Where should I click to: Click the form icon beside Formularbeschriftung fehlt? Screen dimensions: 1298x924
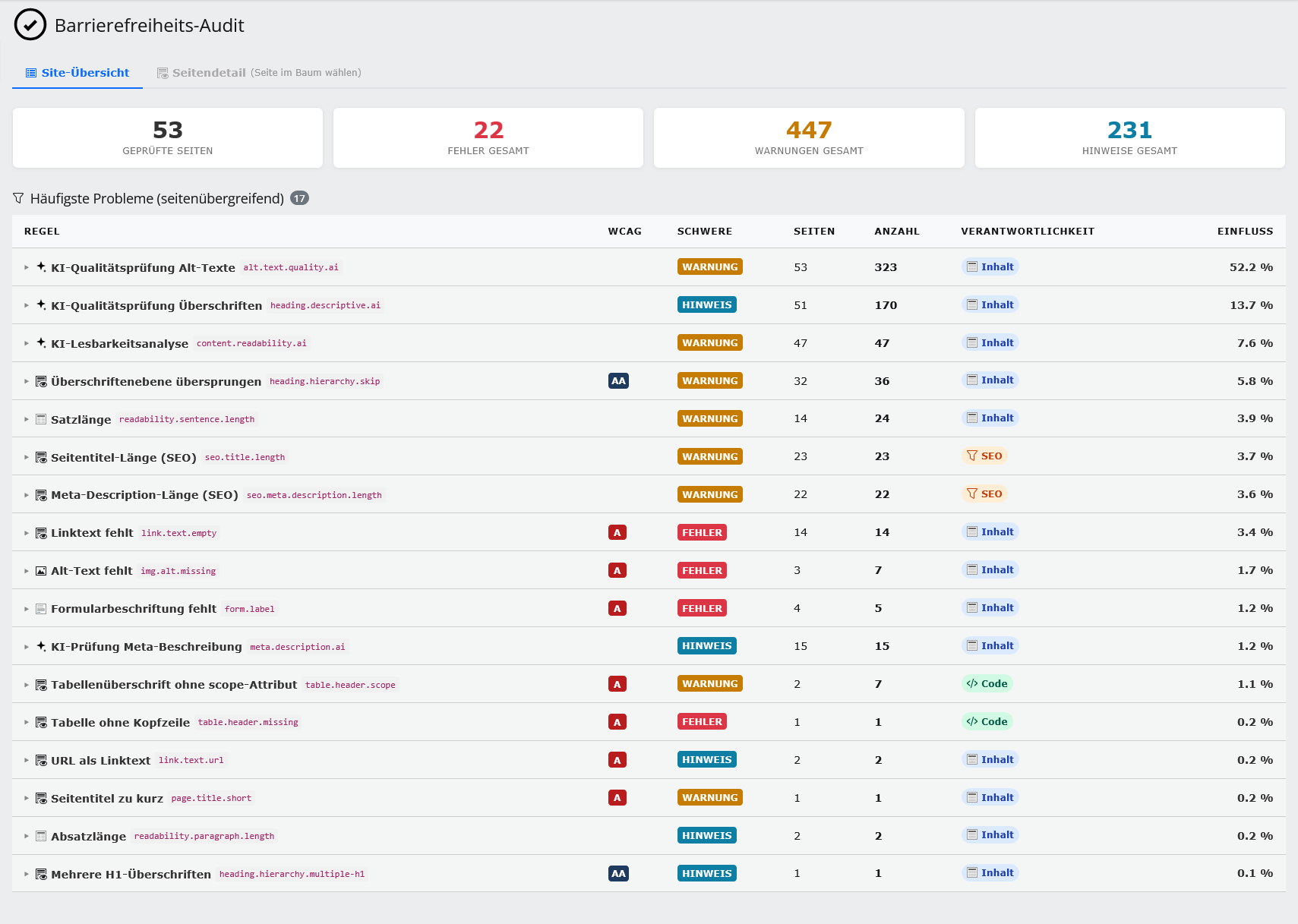point(41,609)
